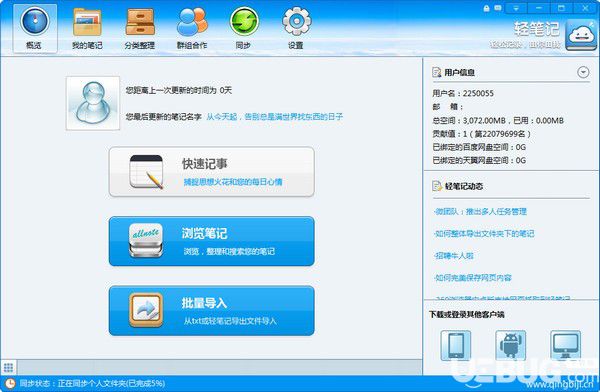Open link 如何整体导出文件夹下的笔记
This screenshot has width=600, height=392.
[484, 234]
